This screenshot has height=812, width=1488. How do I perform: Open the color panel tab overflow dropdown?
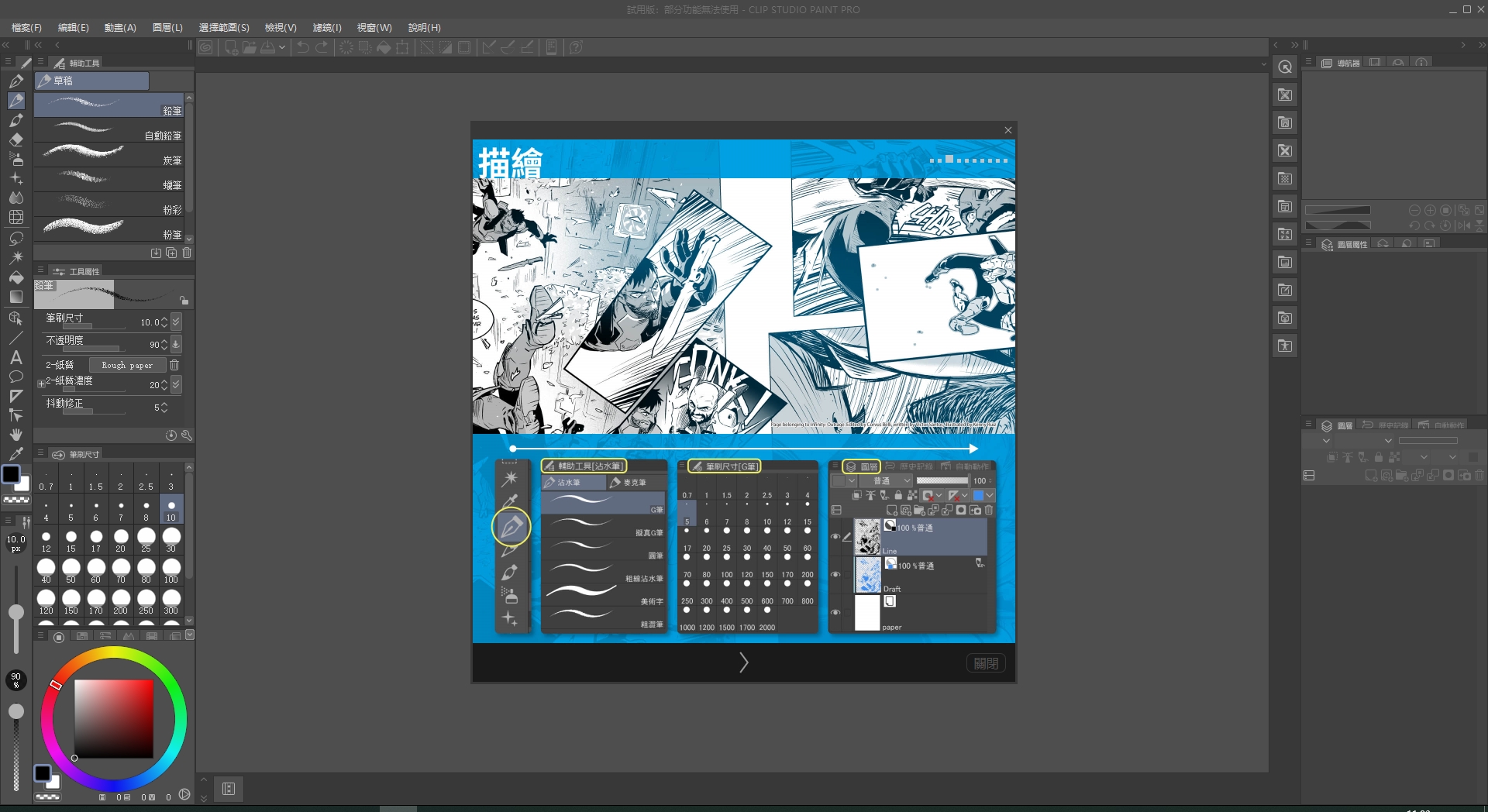190,635
